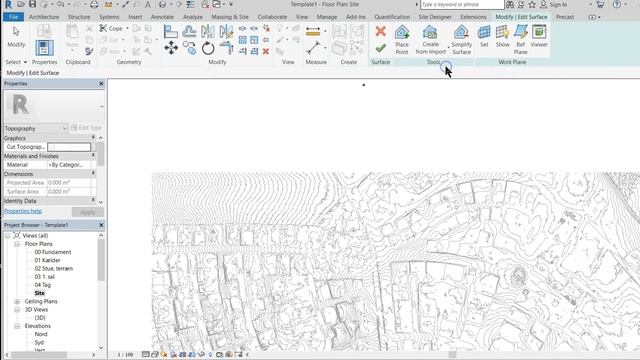The height and width of the screenshot is (360, 640).
Task: Click the Print icon in quick access toolbar
Action: [x=94, y=4]
